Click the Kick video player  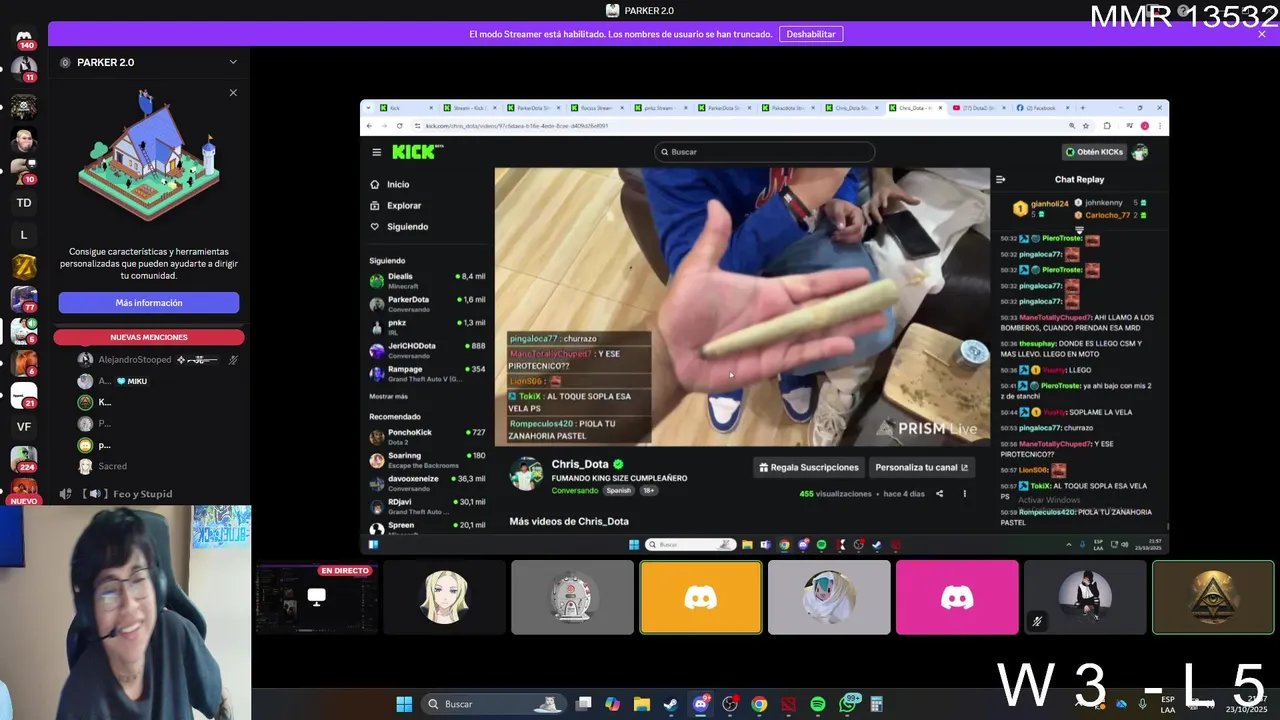click(x=742, y=306)
